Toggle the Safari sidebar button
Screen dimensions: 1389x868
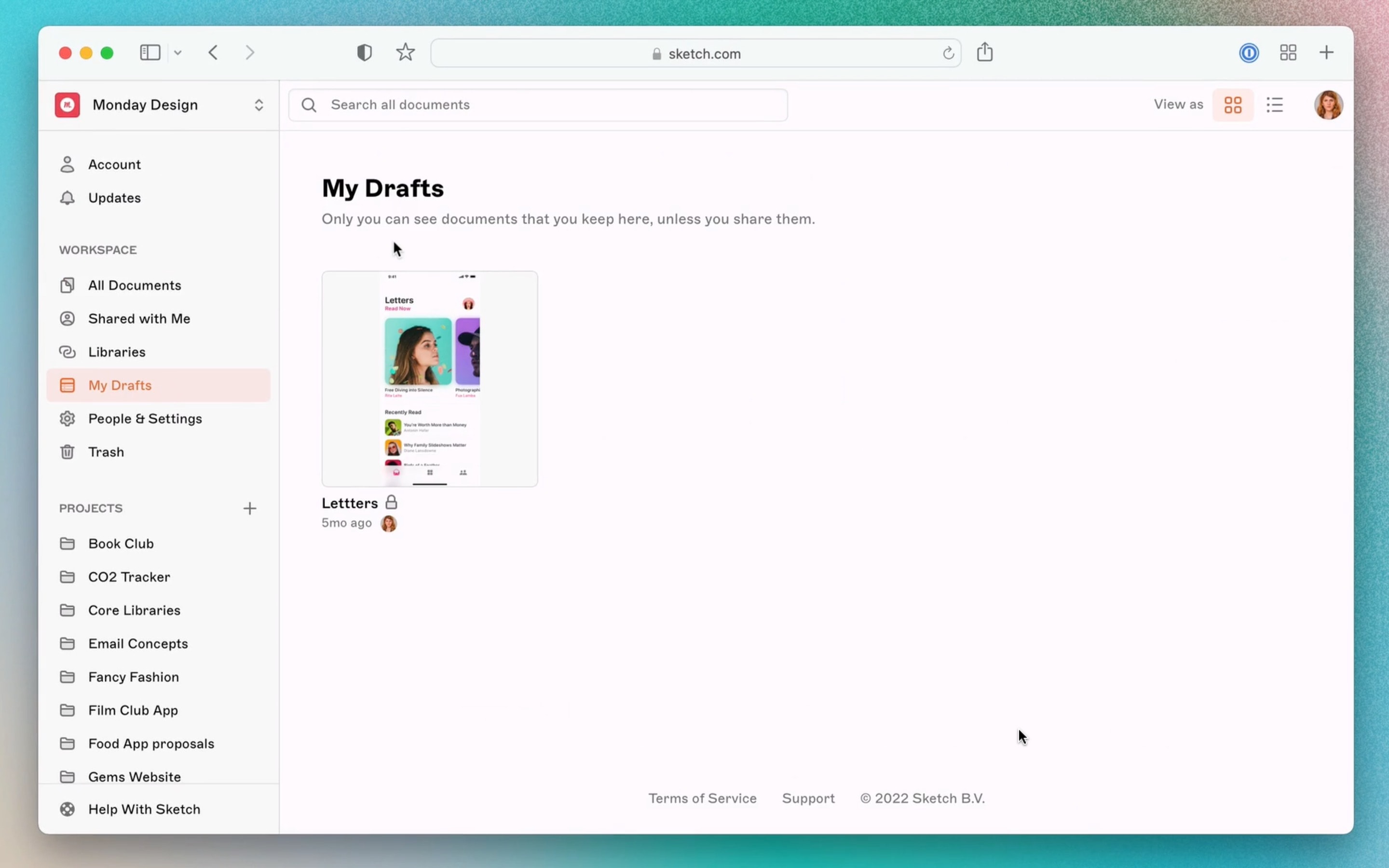tap(150, 53)
